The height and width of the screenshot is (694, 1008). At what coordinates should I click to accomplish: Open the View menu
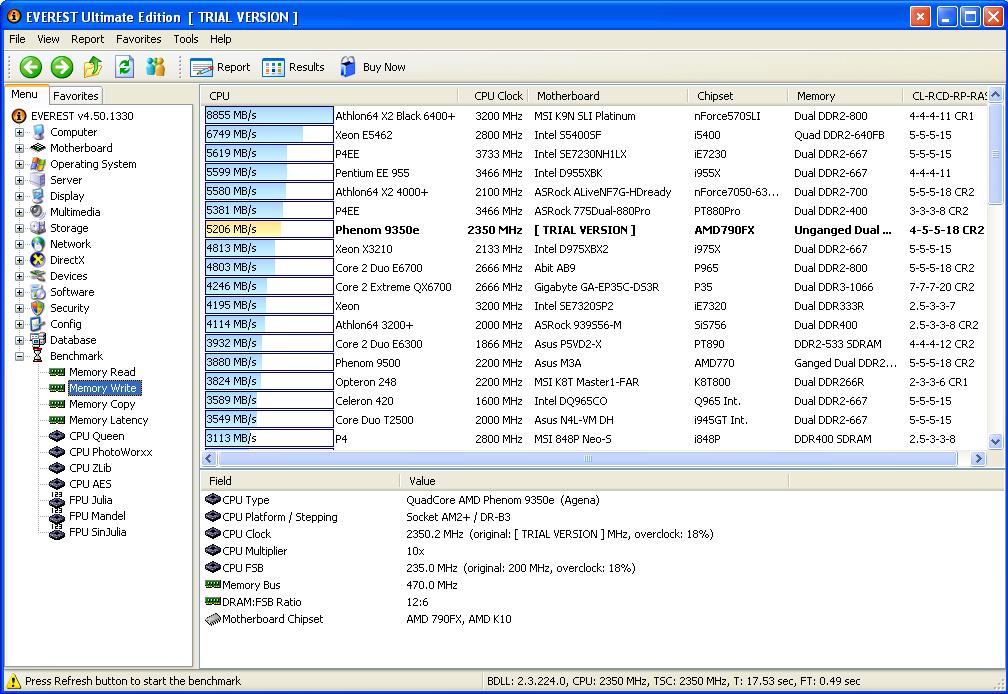click(48, 39)
